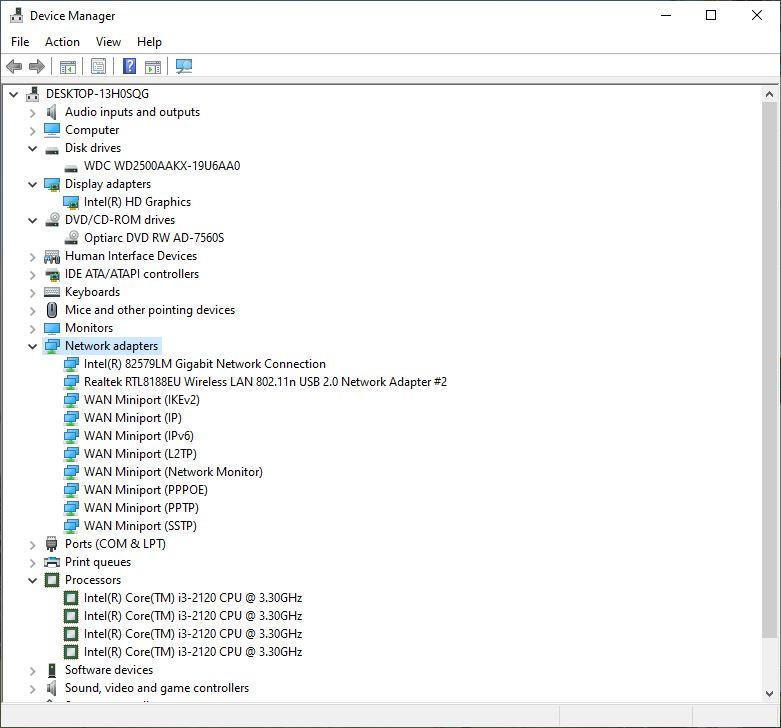Collapse the DESKTOP-13H0SQG root node
Screen dimensions: 781x728
tap(14, 94)
